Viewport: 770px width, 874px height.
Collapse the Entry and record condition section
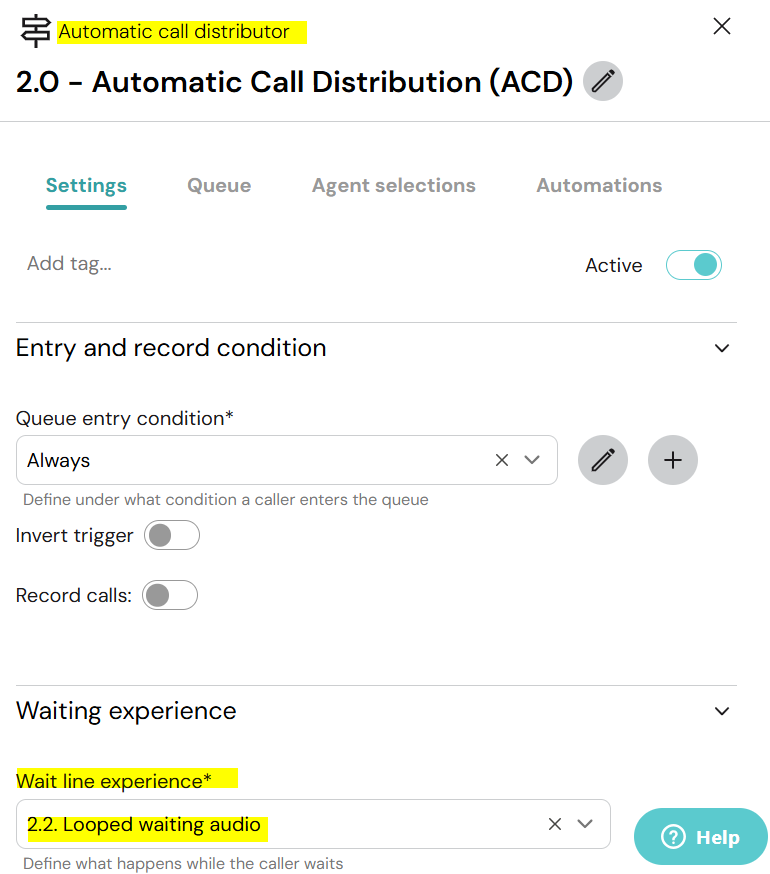[x=722, y=348]
